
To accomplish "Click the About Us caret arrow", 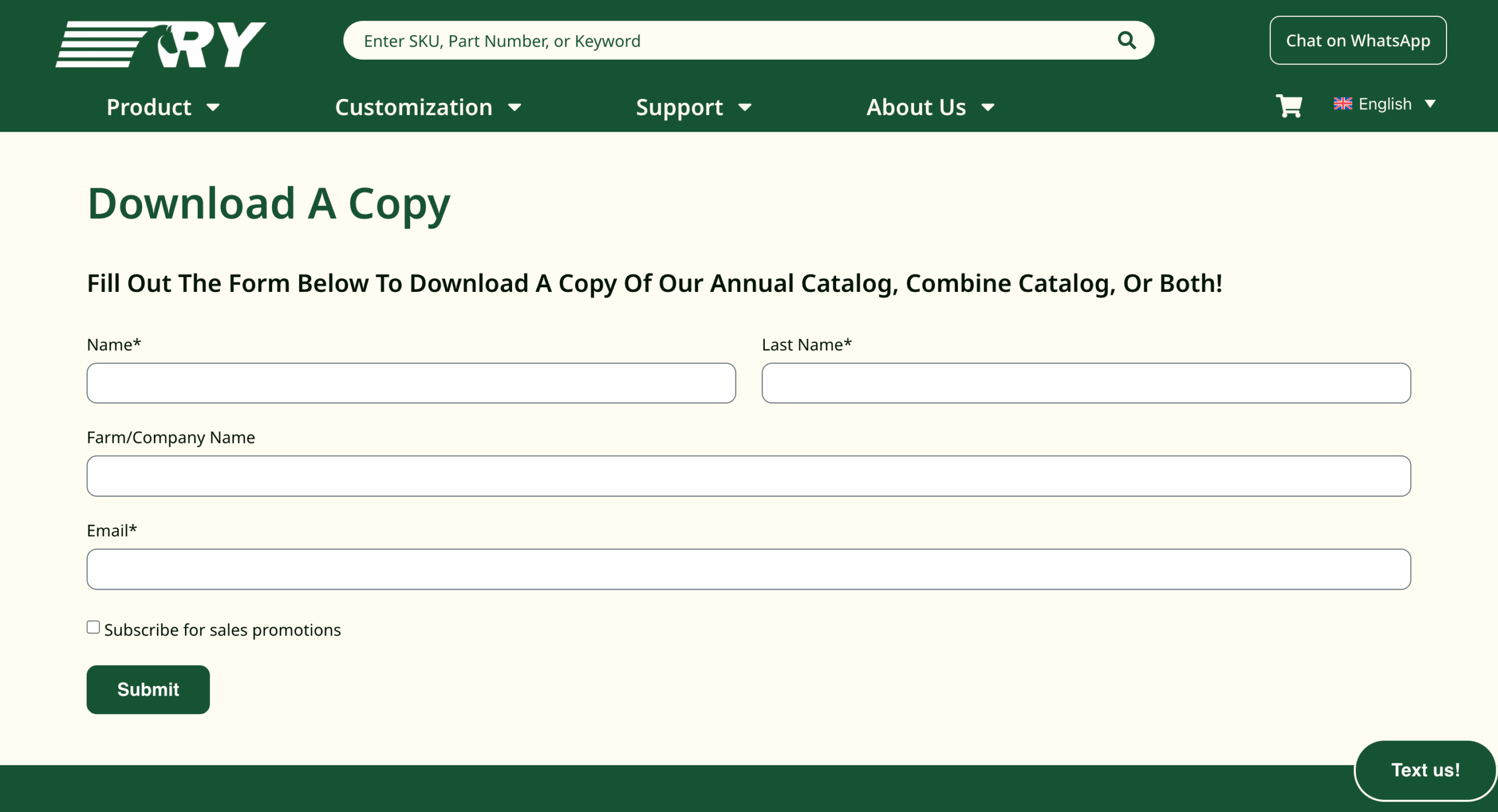I will coord(988,108).
